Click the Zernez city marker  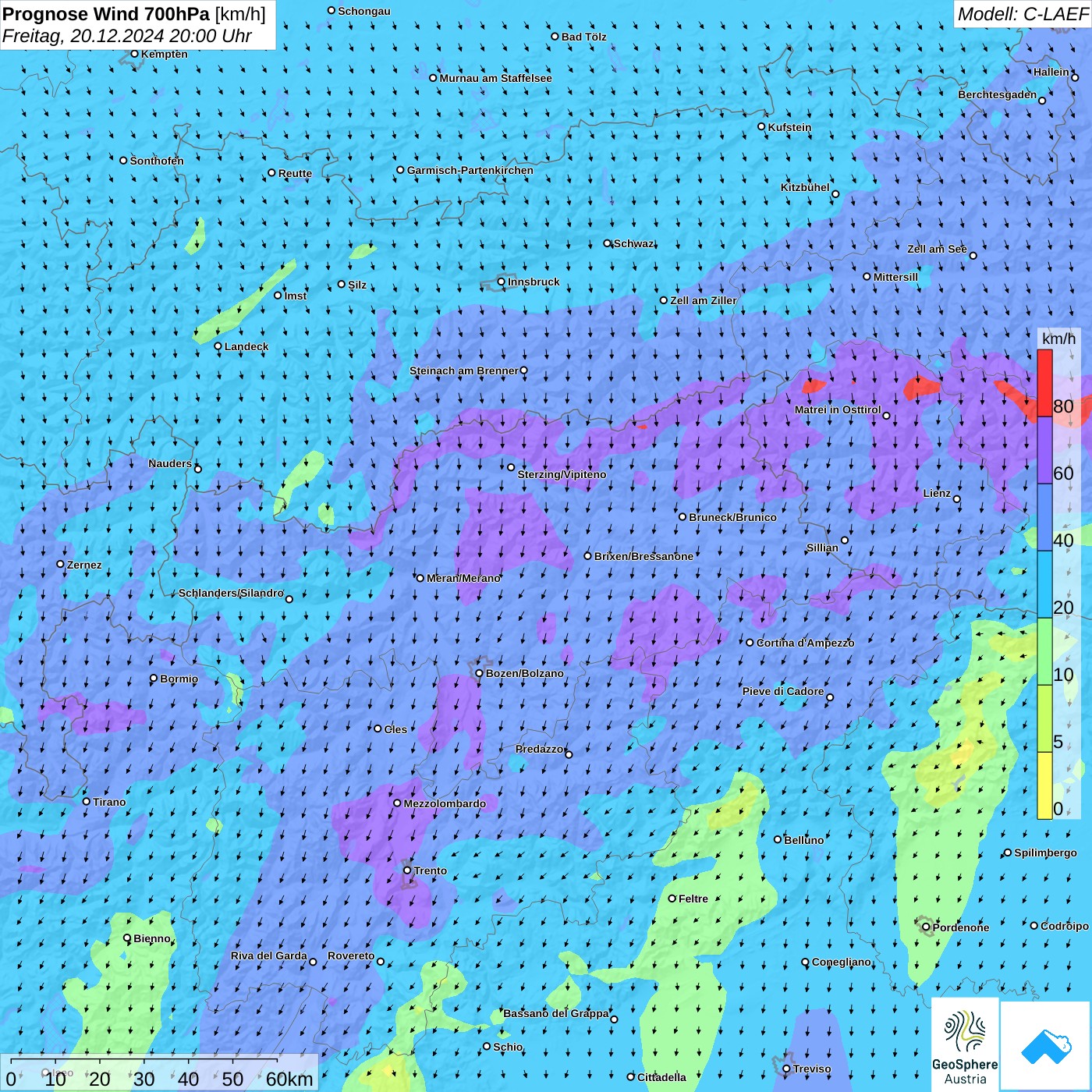coord(61,564)
